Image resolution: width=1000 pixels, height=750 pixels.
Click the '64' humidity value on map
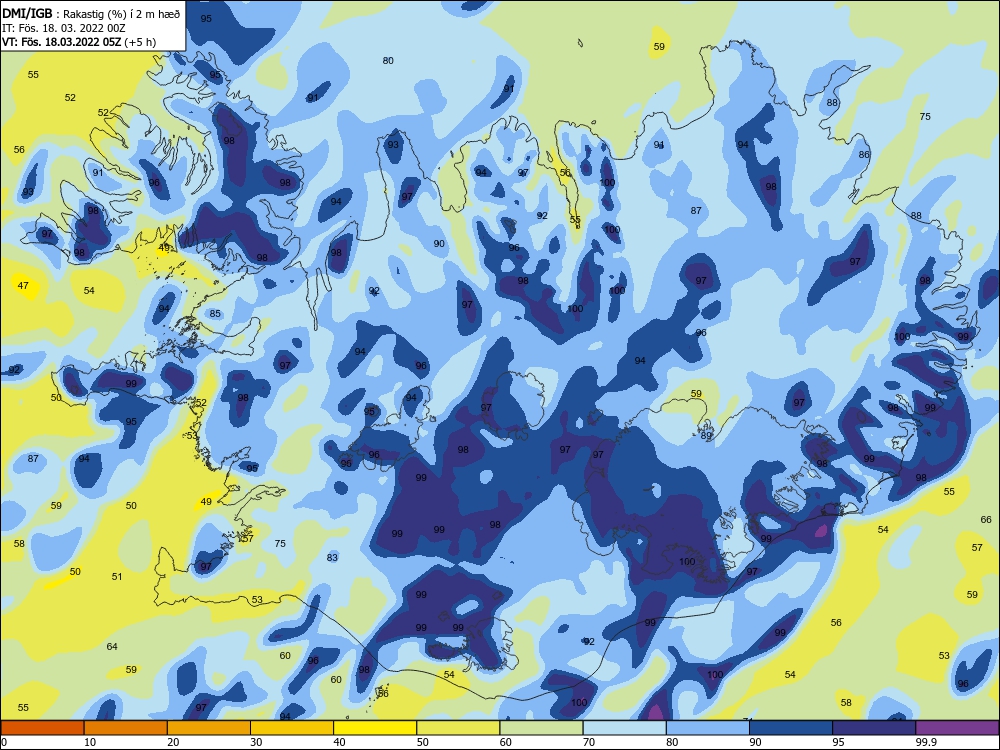tap(112, 647)
